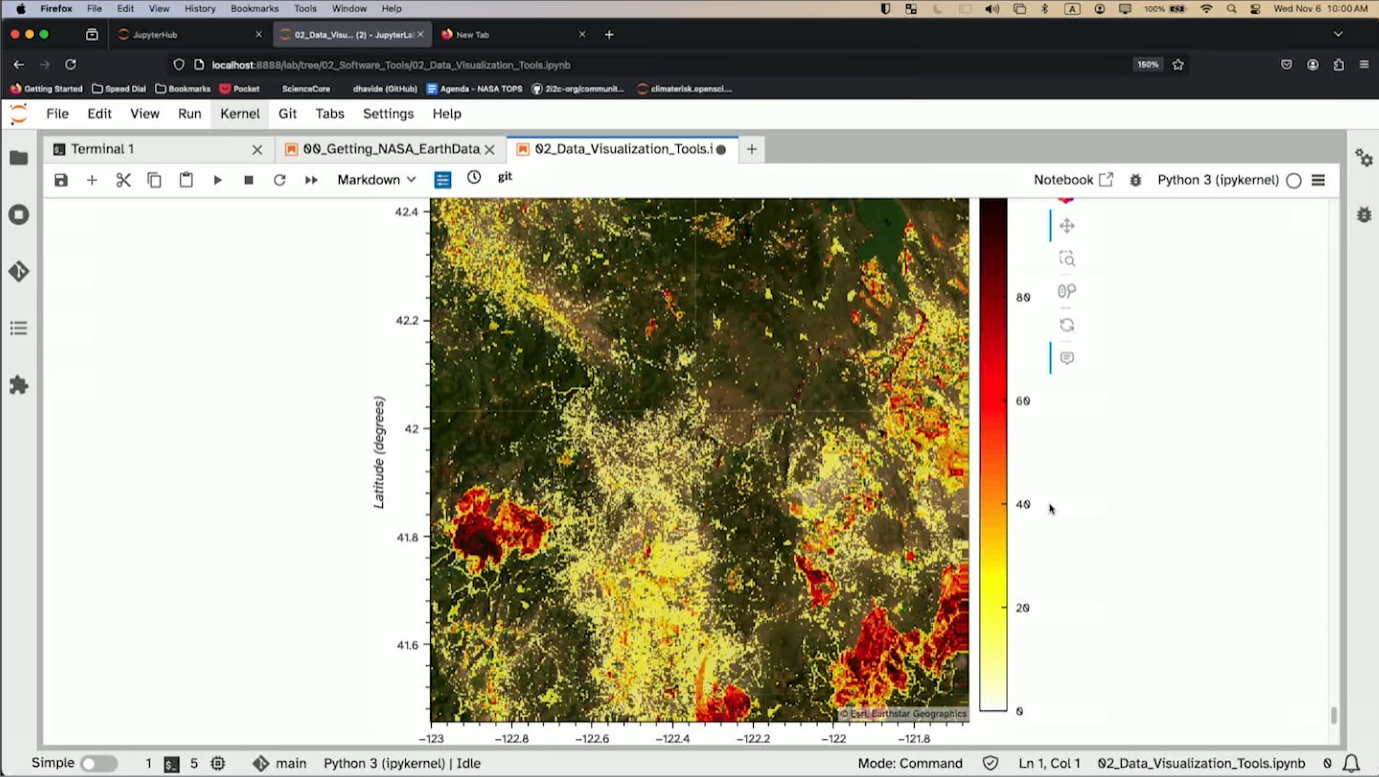Expand the Firefox tab list chevron
Viewport: 1379px width, 777px height.
(x=1338, y=34)
